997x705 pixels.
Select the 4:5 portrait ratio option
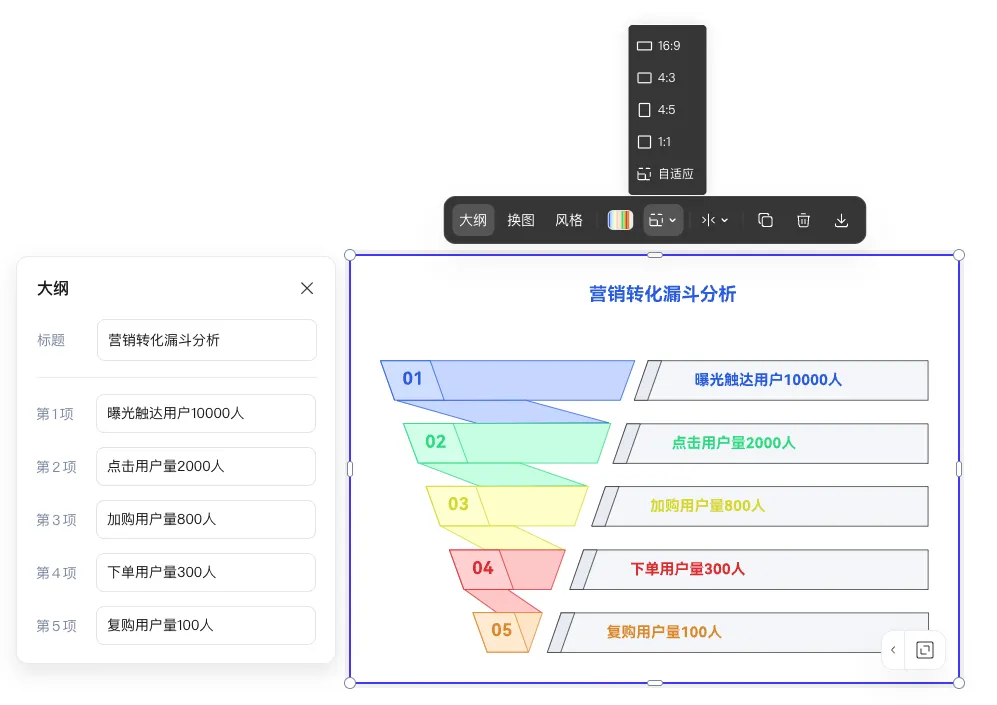point(667,110)
